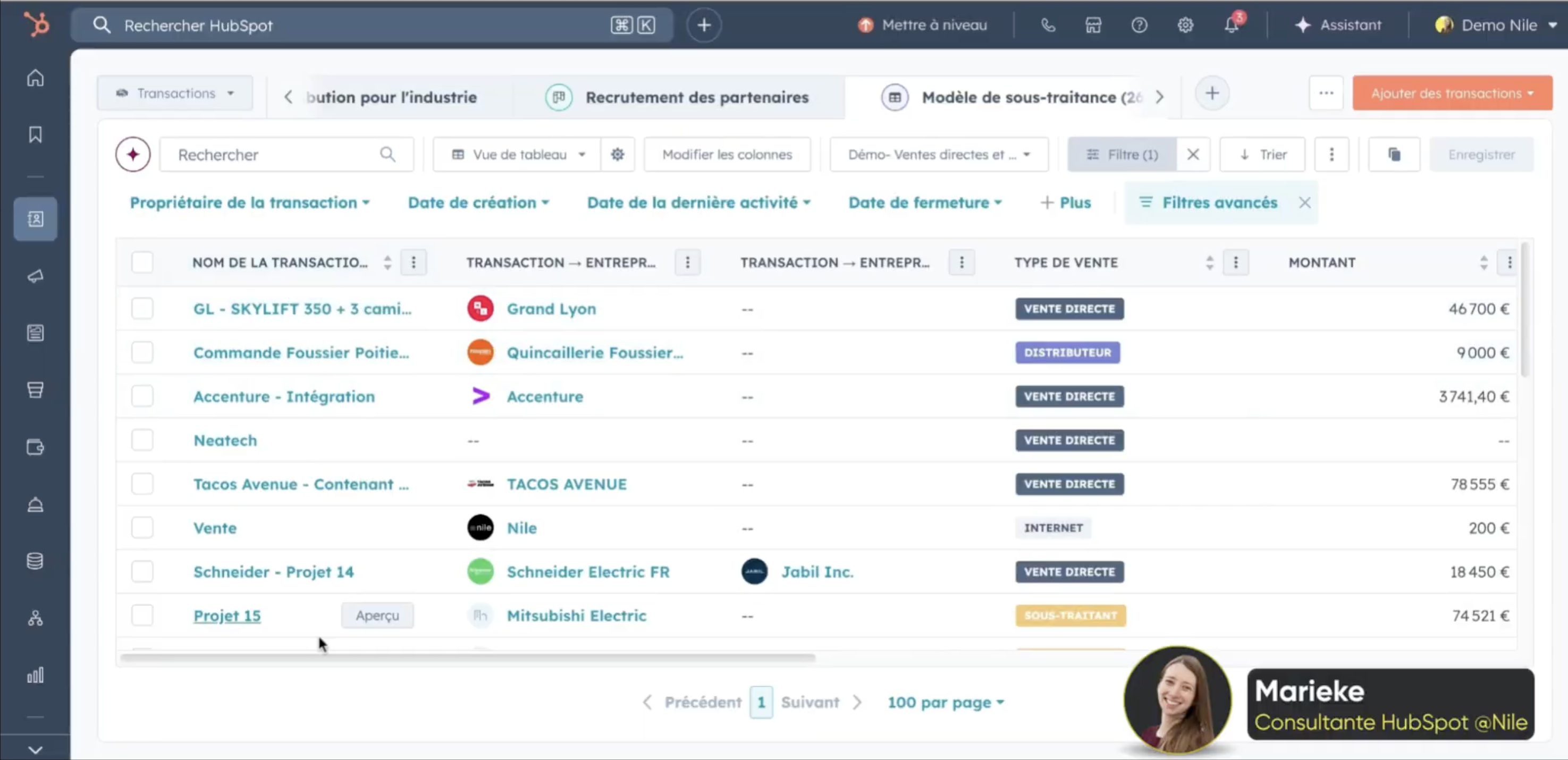
Task: Open the Accenture - Intégration deal link
Action: click(x=284, y=396)
